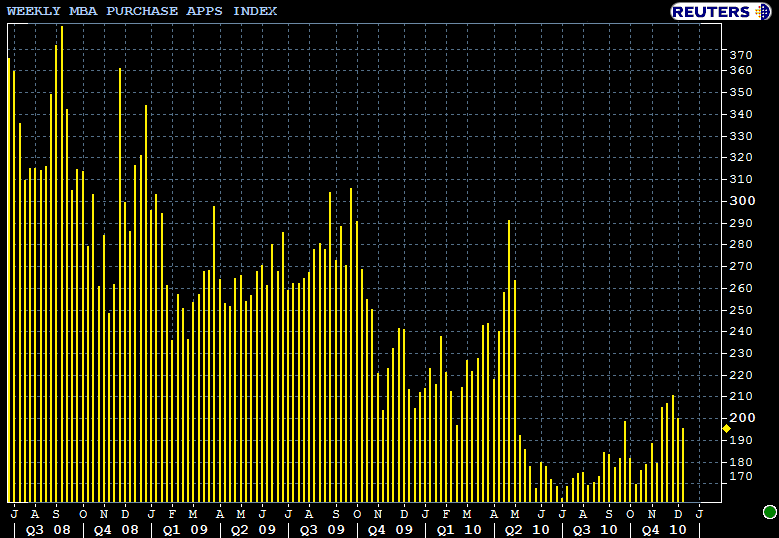Choose the Q2 09 quarter label
Screen dimensions: 779x538
click(253, 529)
